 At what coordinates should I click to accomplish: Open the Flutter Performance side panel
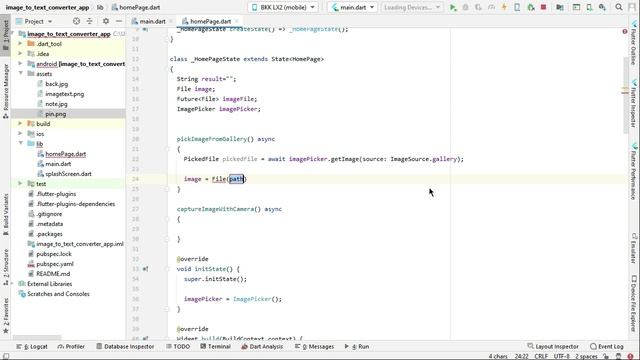pyautogui.click(x=633, y=171)
